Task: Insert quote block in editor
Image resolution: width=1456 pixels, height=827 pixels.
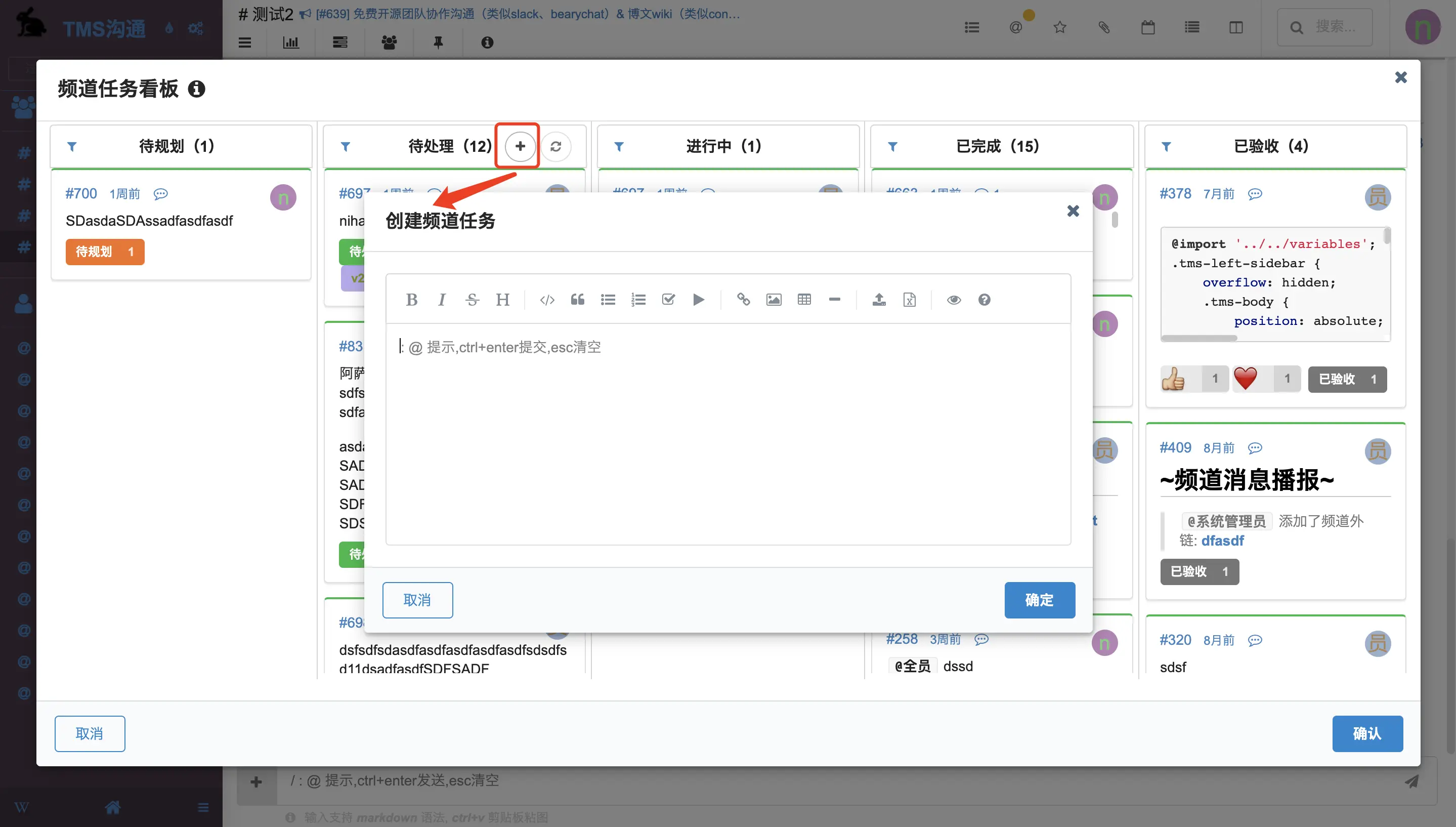Action: pos(577,299)
